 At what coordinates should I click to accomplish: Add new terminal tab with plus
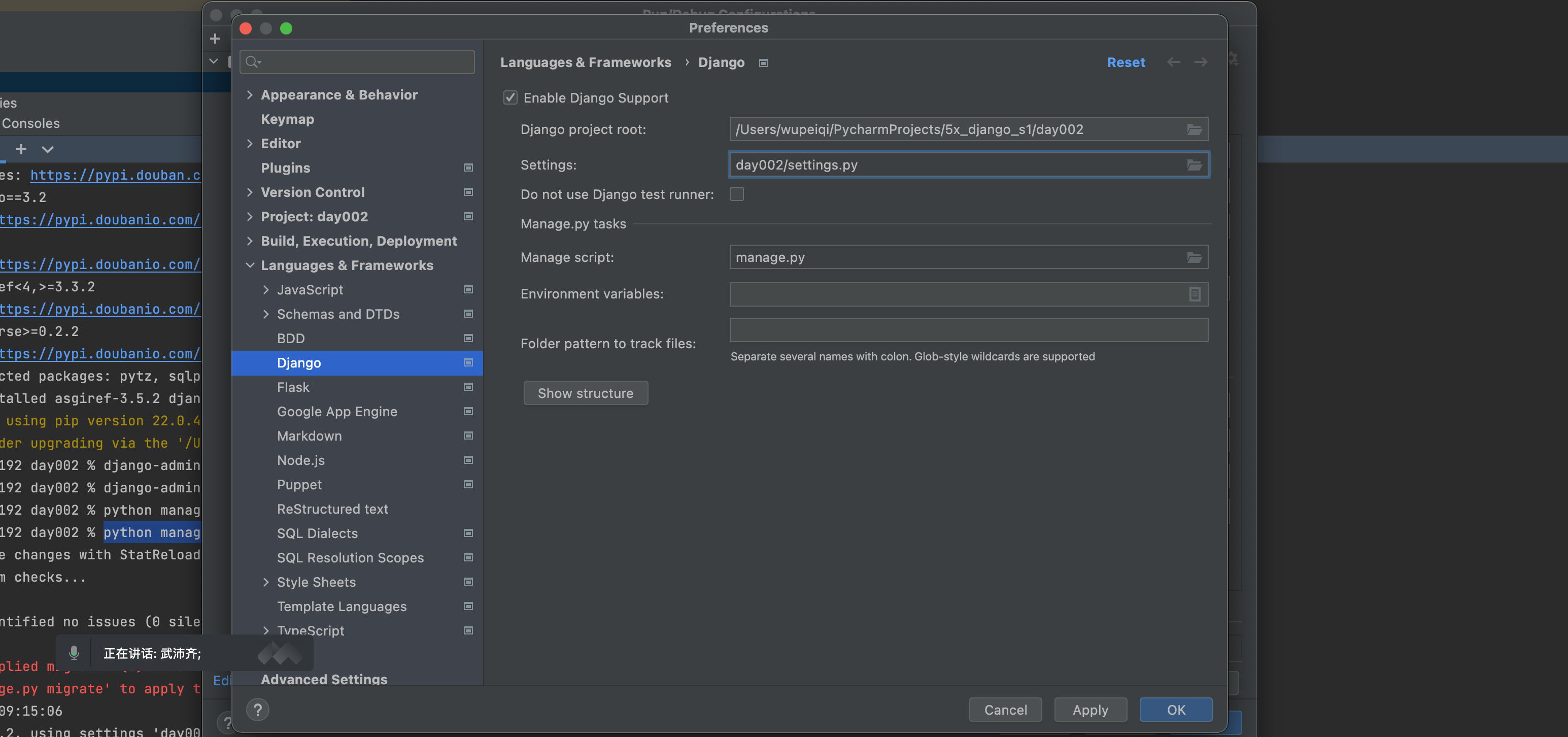tap(21, 149)
